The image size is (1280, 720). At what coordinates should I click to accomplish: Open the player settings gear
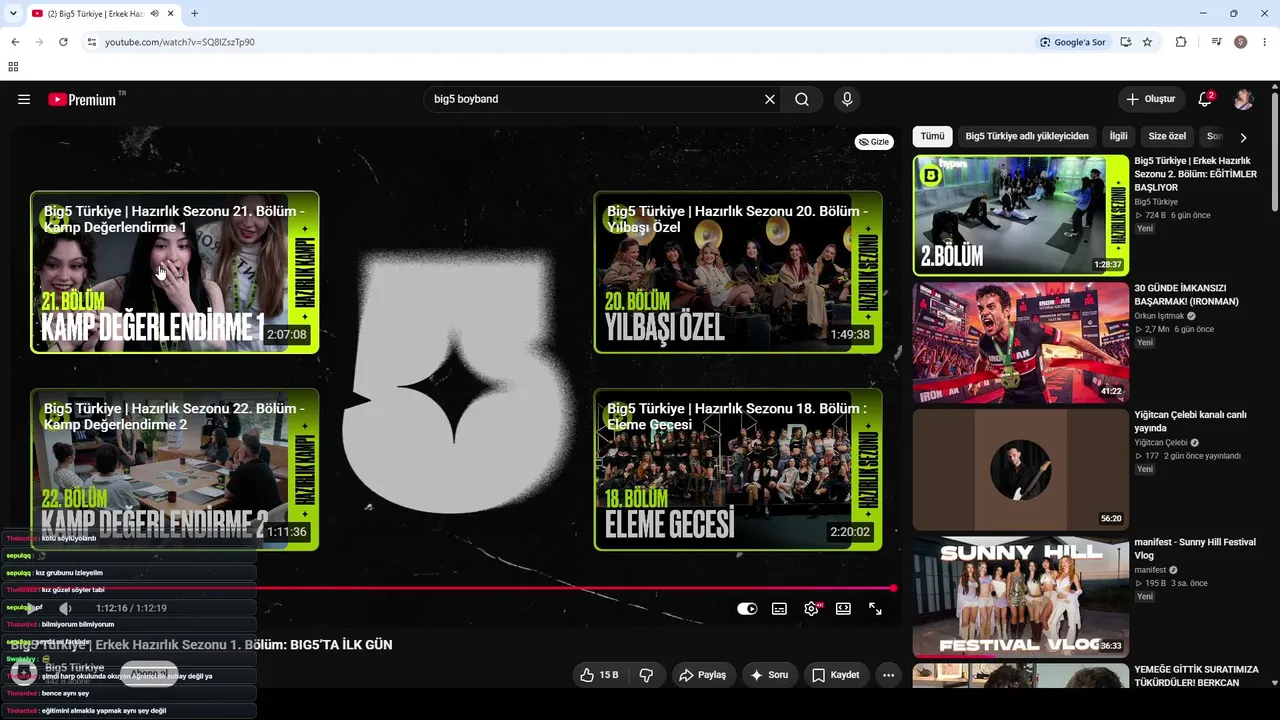811,608
